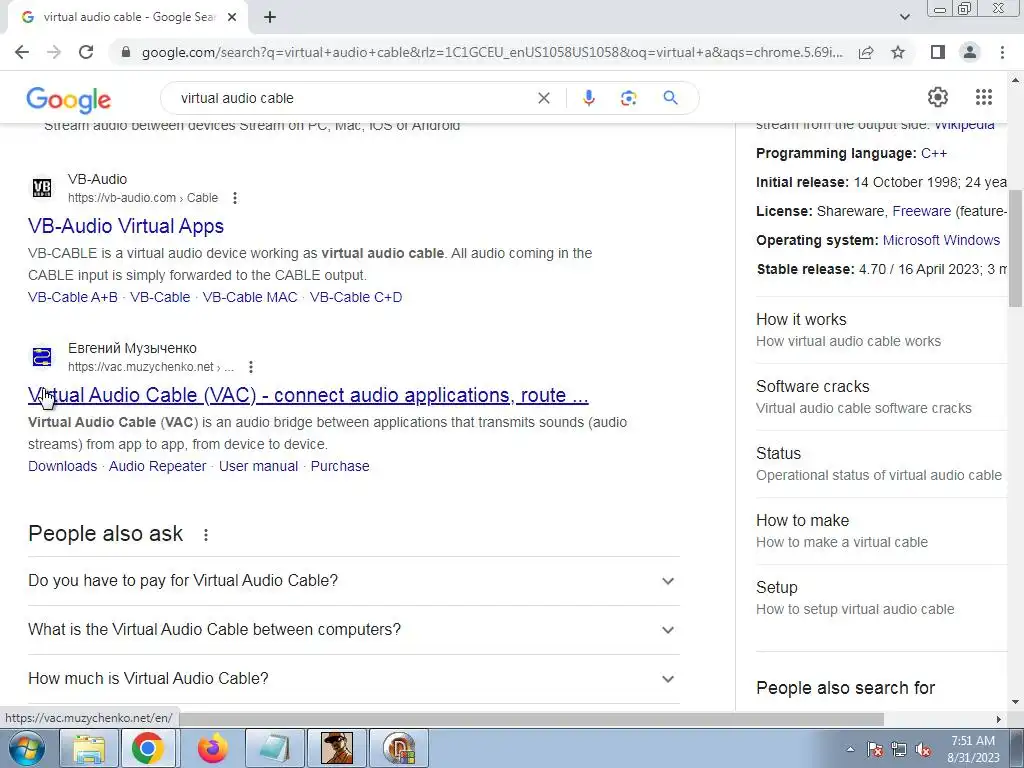Viewport: 1024px width, 768px height.
Task: Open the Windows Start menu
Action: click(26, 748)
